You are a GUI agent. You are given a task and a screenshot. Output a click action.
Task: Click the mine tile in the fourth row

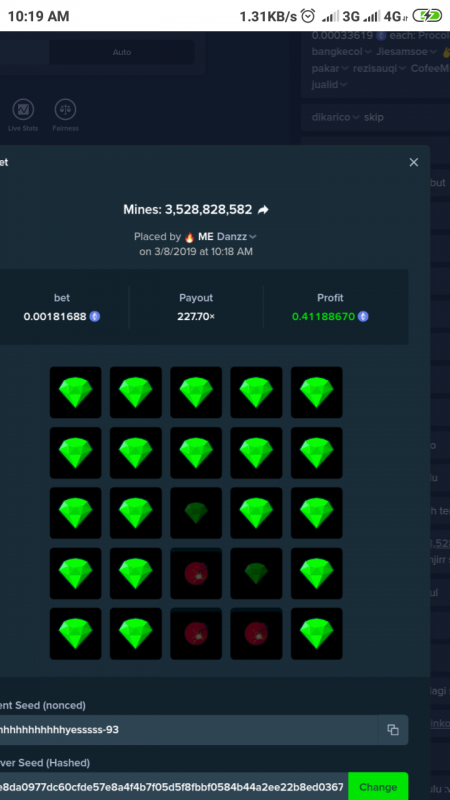(x=196, y=573)
